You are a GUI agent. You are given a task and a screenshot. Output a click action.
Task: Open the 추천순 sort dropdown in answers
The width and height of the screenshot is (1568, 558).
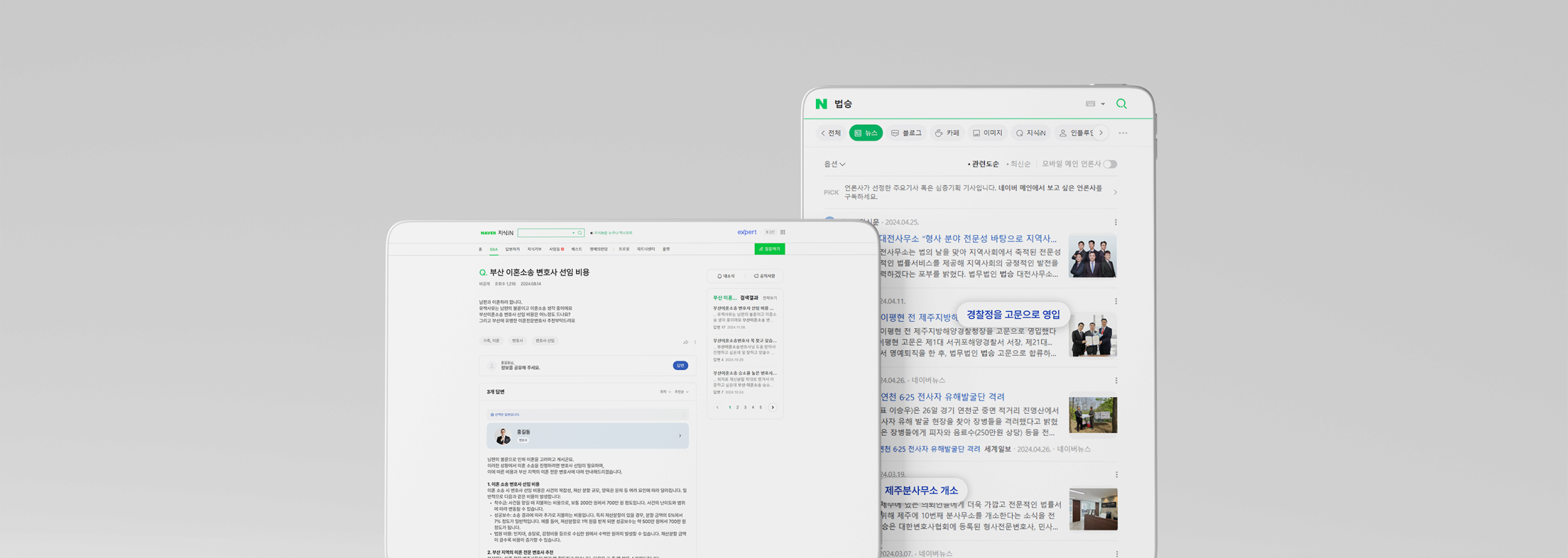coord(681,392)
